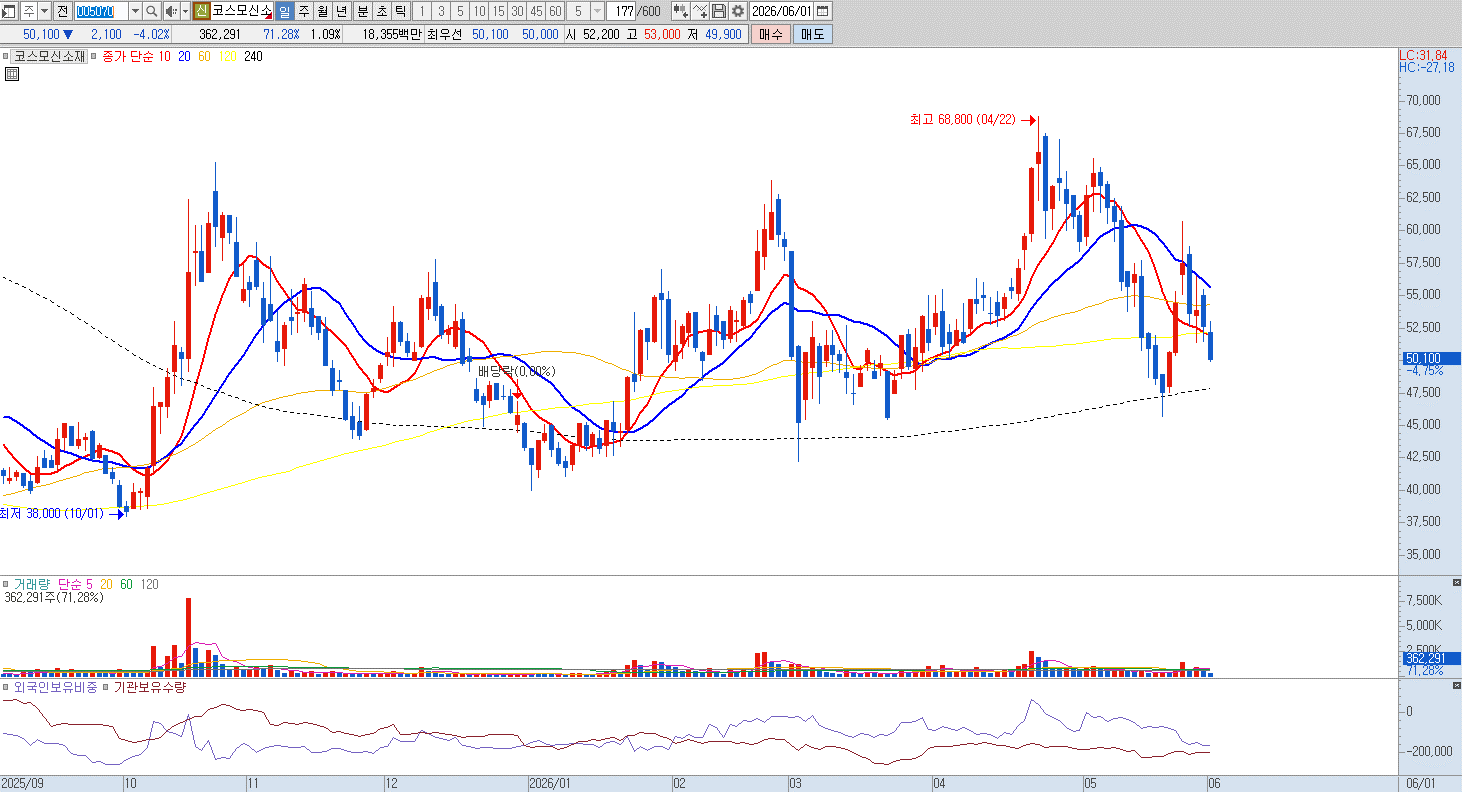Screen dimensions: 1462x792
Task: Switch to 주 weekly period
Action: (x=304, y=11)
